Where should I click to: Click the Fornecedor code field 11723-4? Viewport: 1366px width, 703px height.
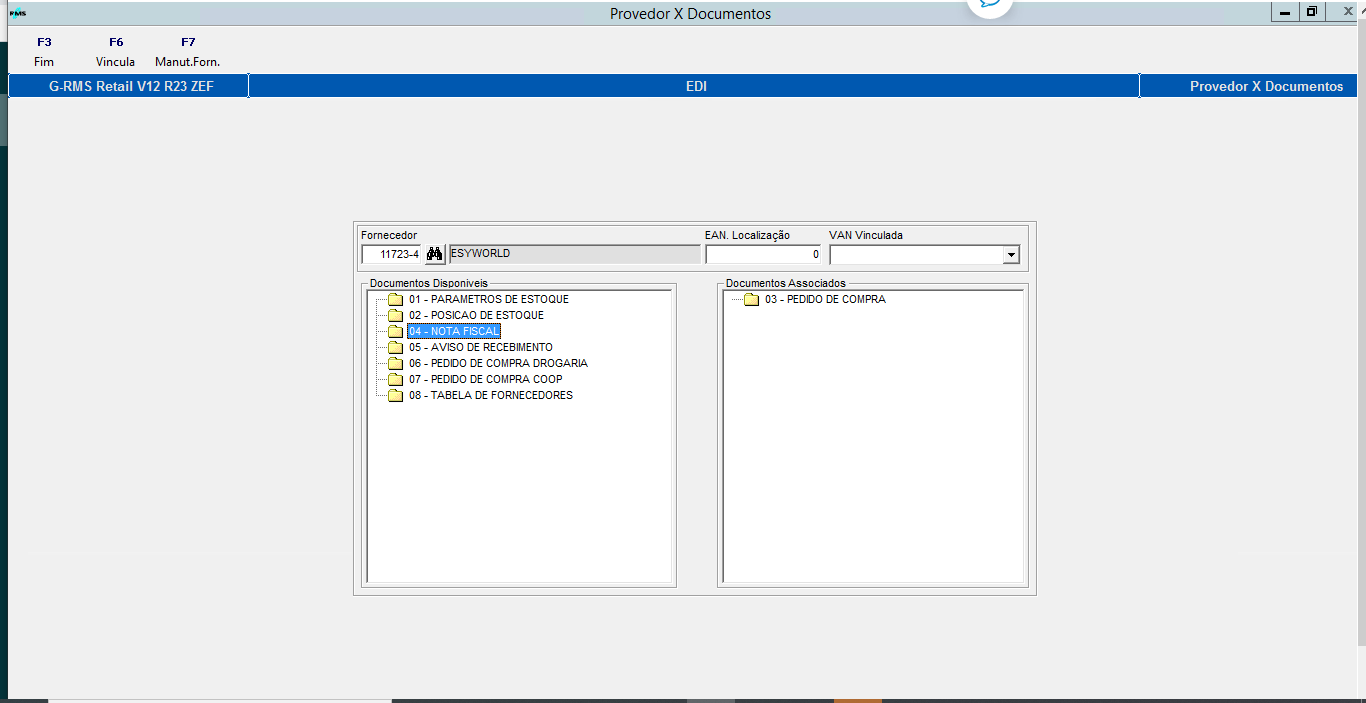point(392,254)
